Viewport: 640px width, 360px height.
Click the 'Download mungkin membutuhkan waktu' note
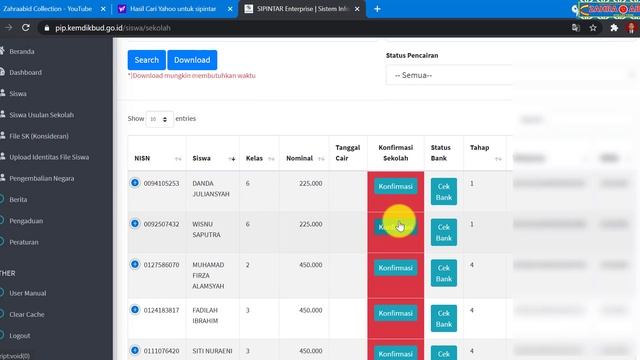coord(192,76)
